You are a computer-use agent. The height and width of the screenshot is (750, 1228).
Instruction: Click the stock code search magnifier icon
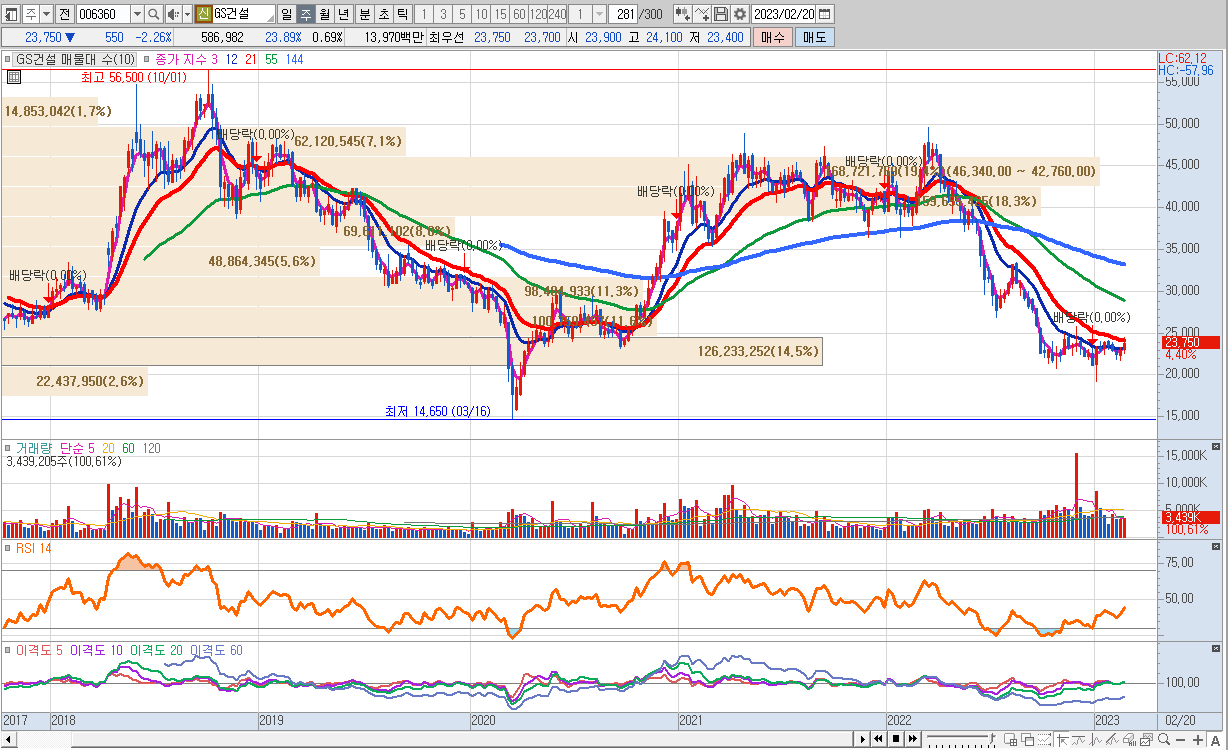coord(153,14)
